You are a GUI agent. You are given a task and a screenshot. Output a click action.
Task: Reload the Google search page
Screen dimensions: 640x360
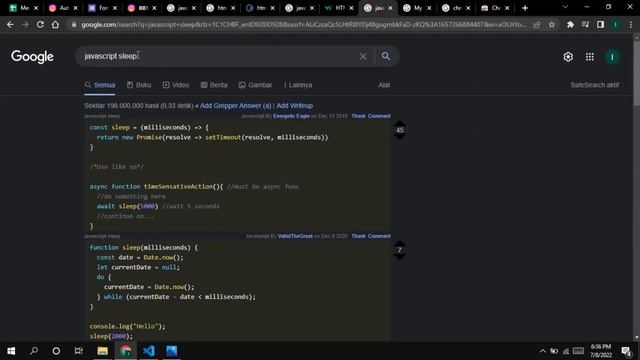pos(40,24)
